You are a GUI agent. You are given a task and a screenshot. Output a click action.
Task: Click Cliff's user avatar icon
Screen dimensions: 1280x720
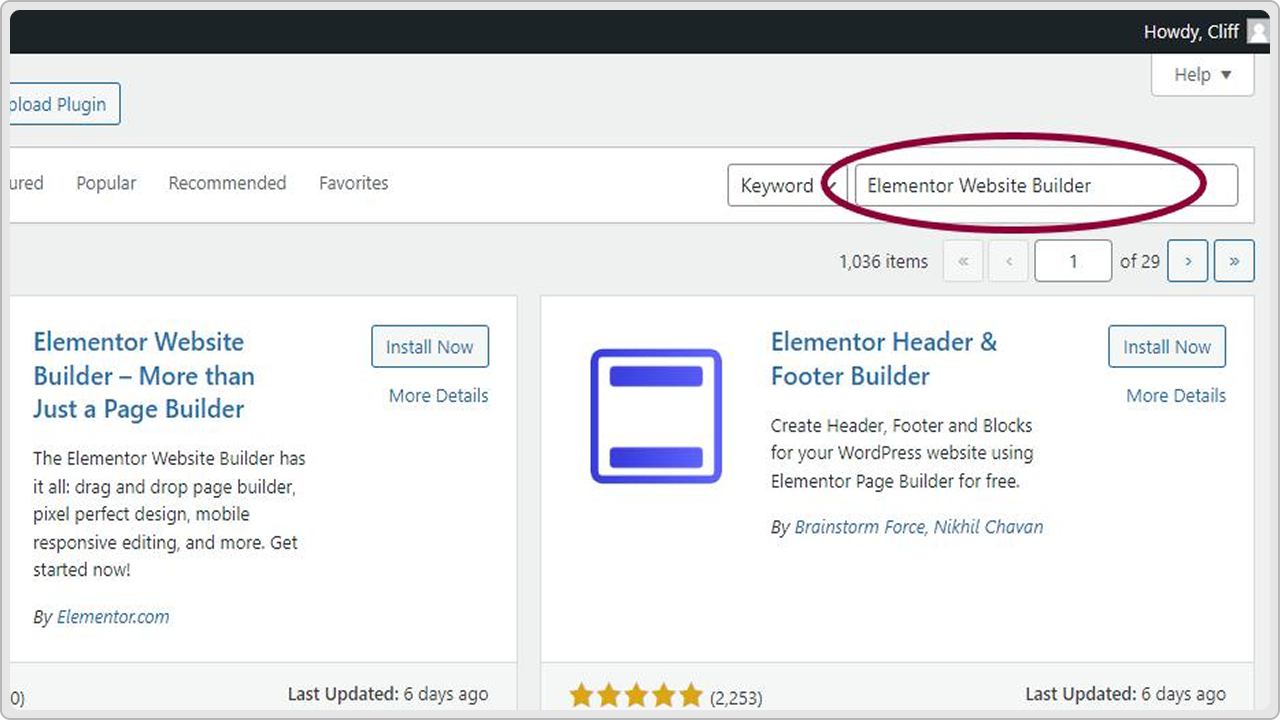tap(1256, 32)
